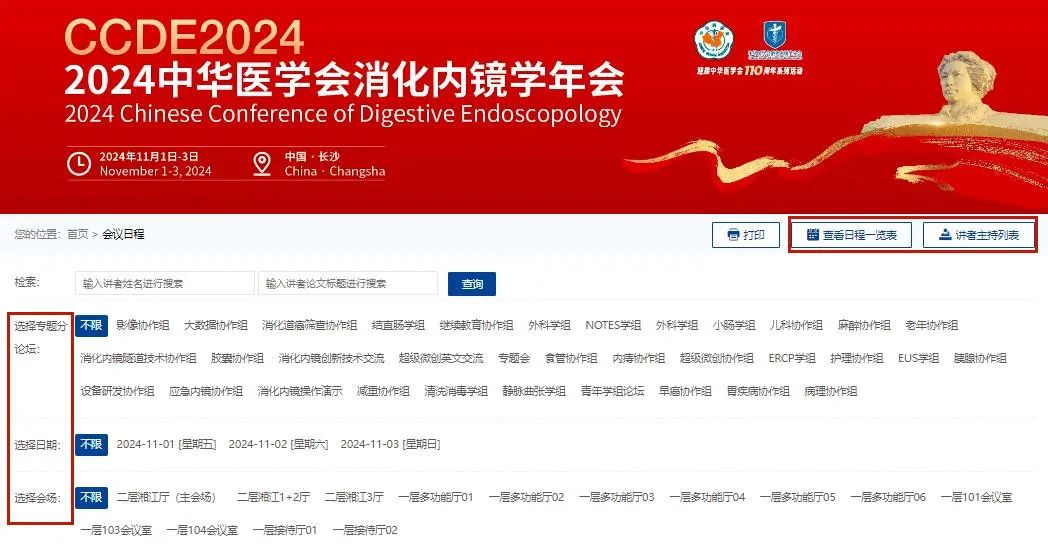
Task: Show sessions for 消化内镜操作演示
Action: (x=300, y=391)
